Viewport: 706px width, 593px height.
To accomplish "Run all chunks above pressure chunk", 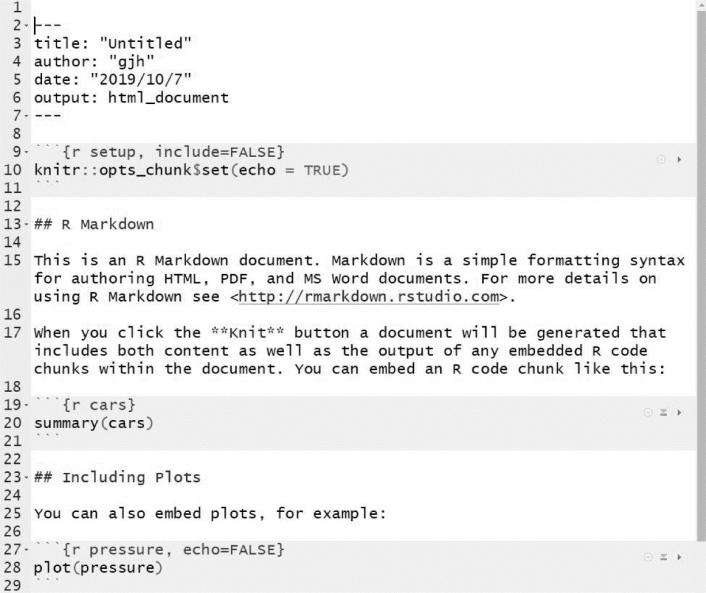I will tap(663, 557).
